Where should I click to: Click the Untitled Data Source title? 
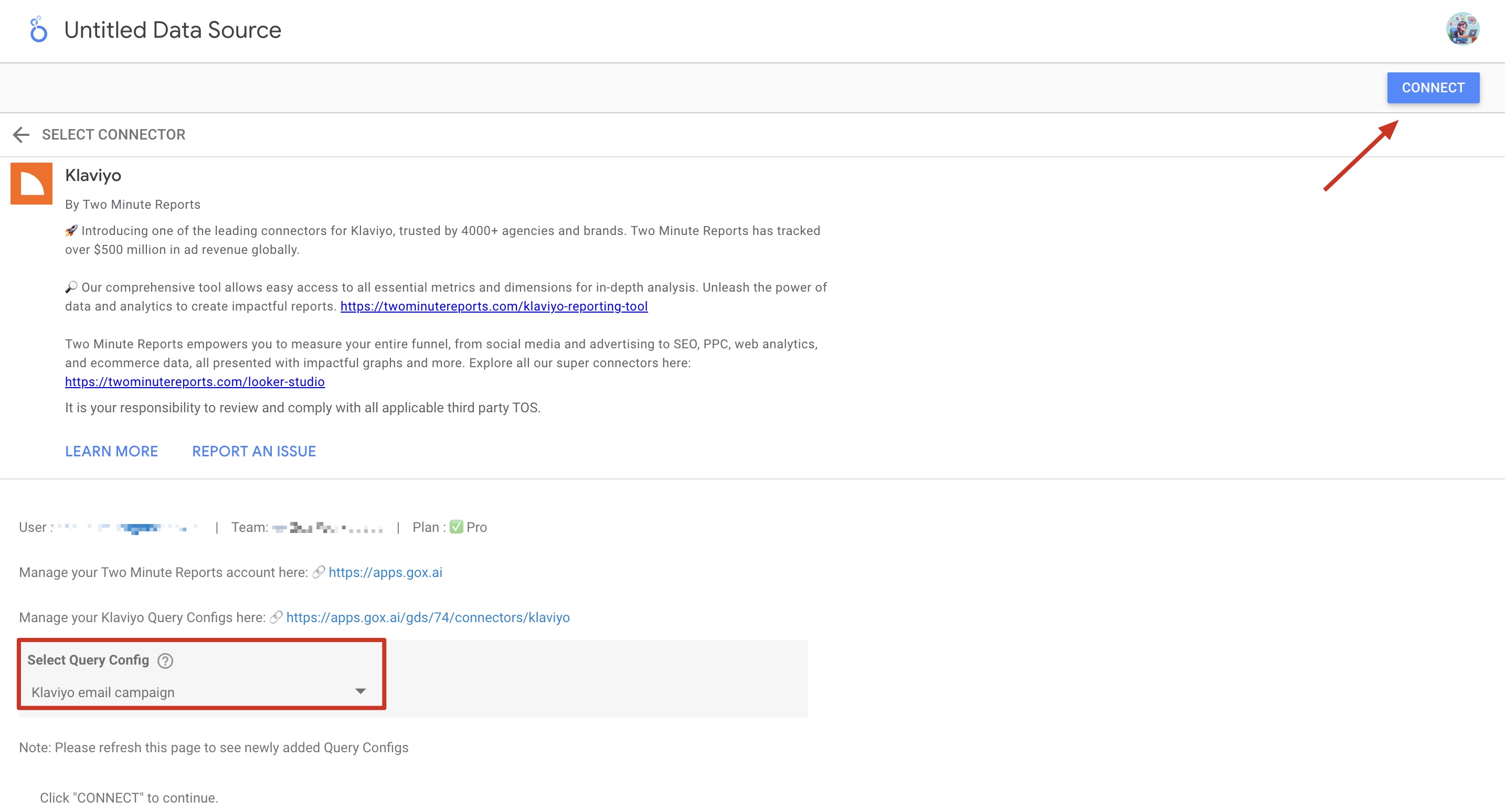point(172,30)
